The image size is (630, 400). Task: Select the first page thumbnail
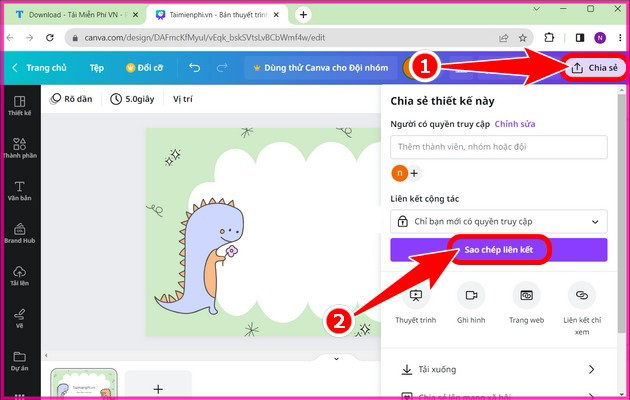click(84, 384)
